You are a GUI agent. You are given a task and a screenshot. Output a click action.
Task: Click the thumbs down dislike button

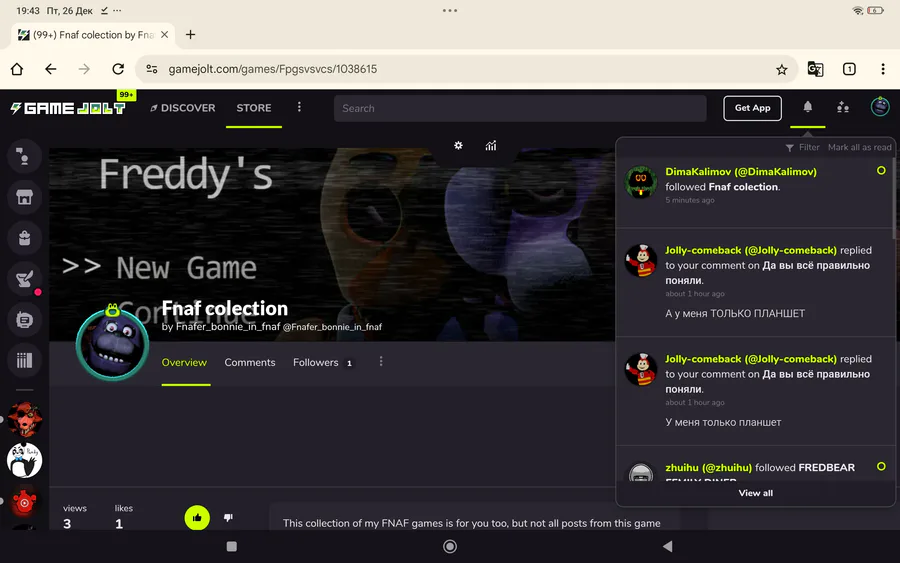point(228,518)
